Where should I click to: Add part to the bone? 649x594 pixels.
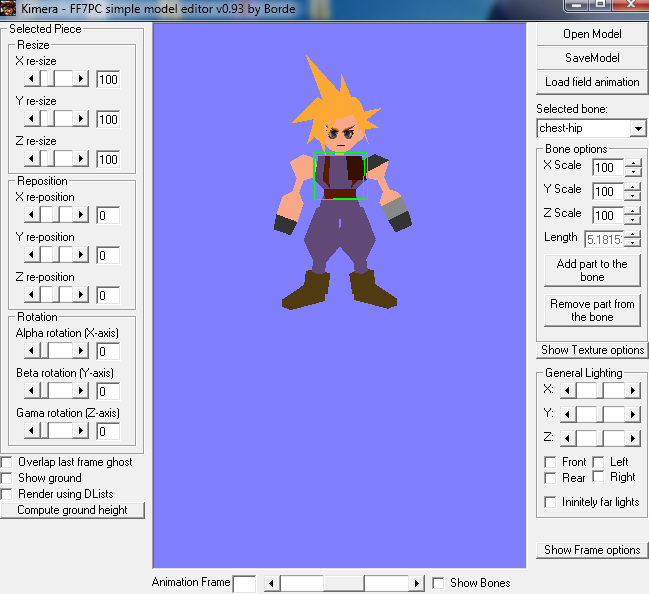pyautogui.click(x=592, y=270)
